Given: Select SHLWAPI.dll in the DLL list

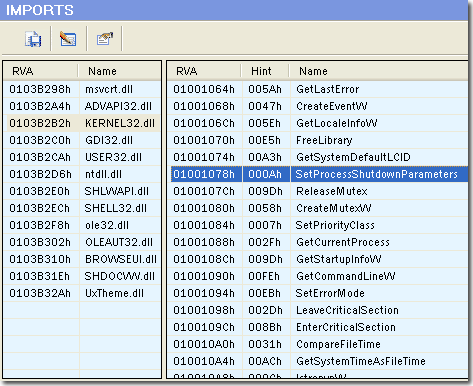Looking at the screenshot, I should [82, 191].
